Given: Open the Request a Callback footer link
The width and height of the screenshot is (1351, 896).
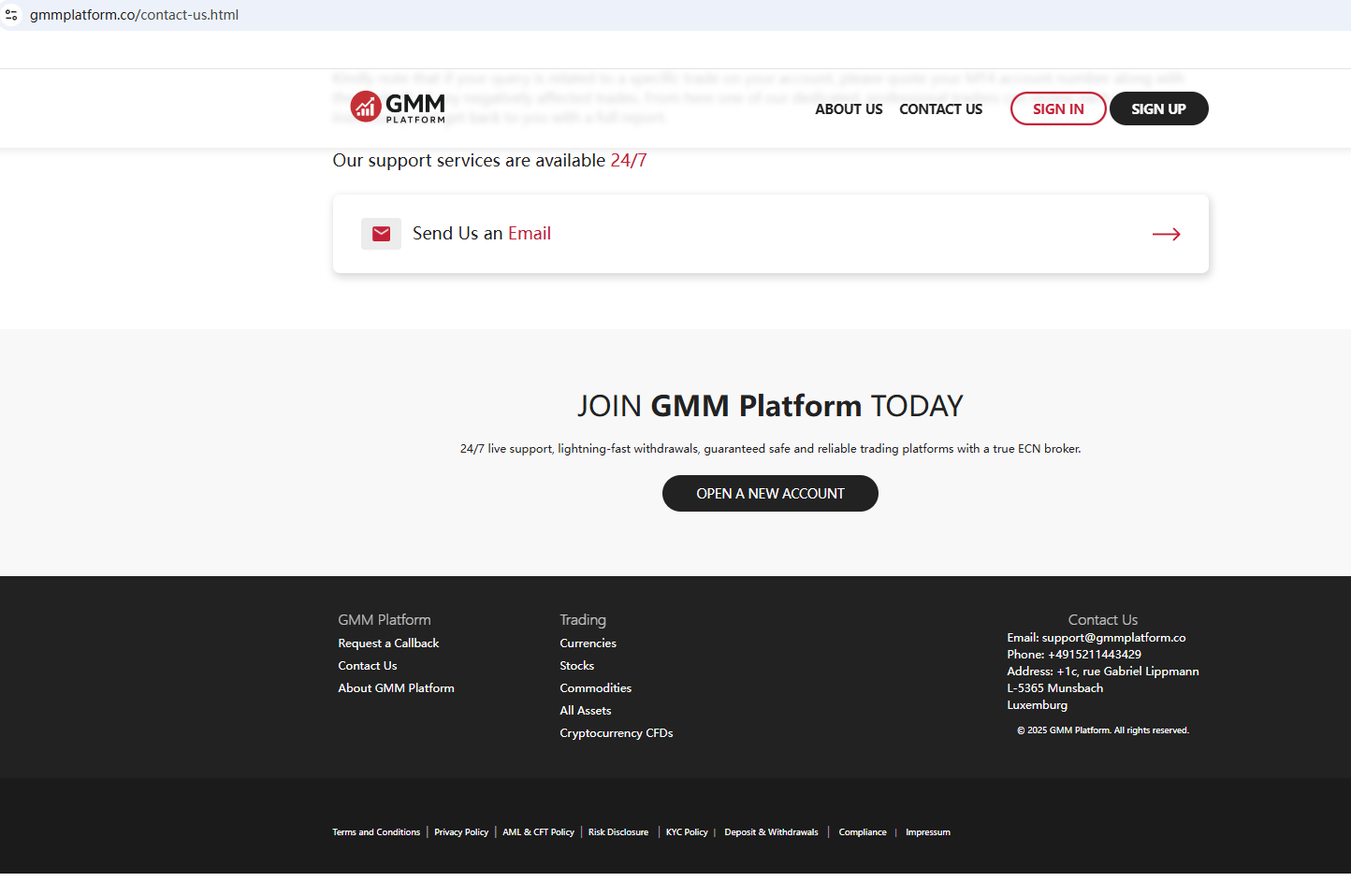Looking at the screenshot, I should point(388,643).
